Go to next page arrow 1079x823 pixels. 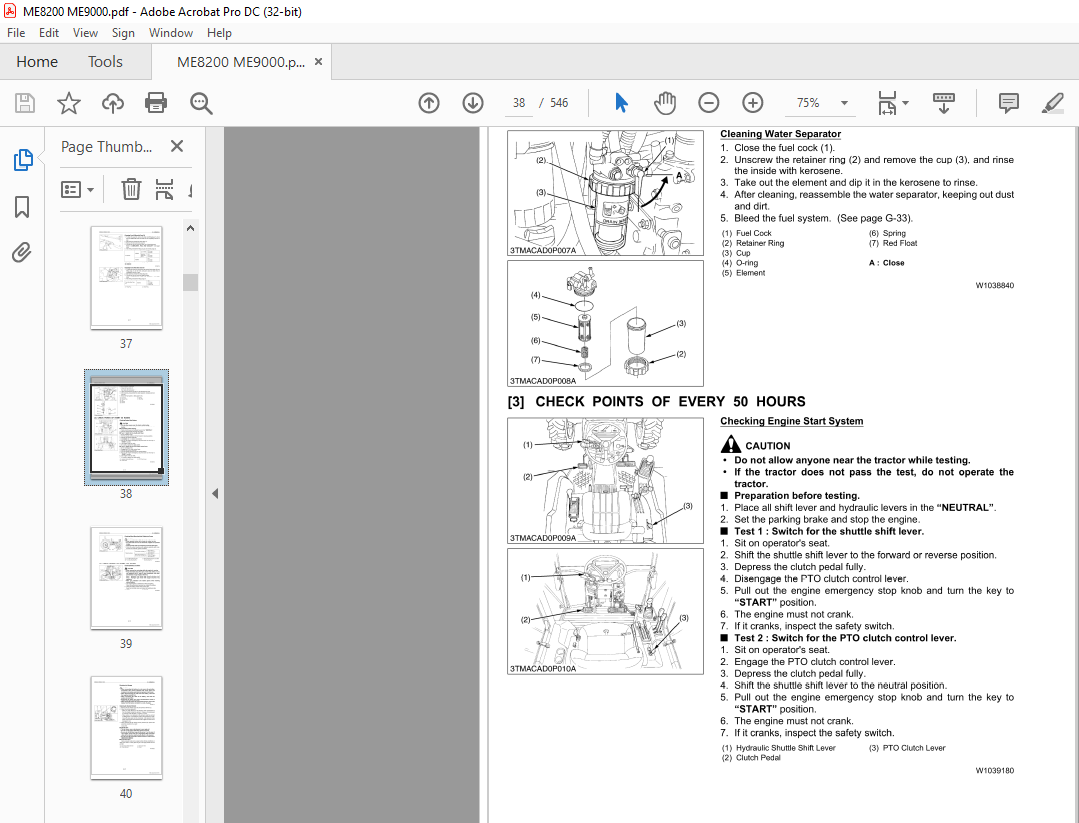(x=473, y=103)
